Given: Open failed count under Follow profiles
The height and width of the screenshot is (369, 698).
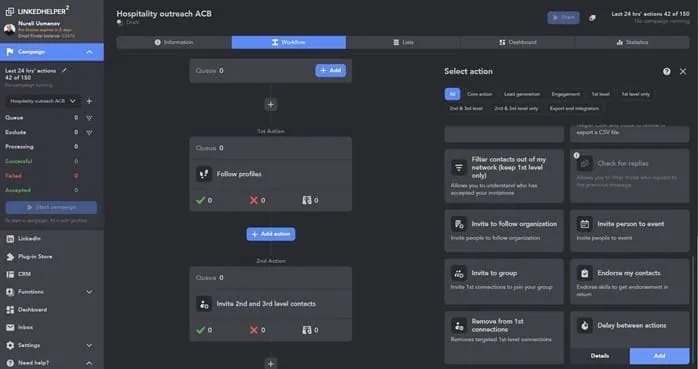Looking at the screenshot, I should point(258,200).
